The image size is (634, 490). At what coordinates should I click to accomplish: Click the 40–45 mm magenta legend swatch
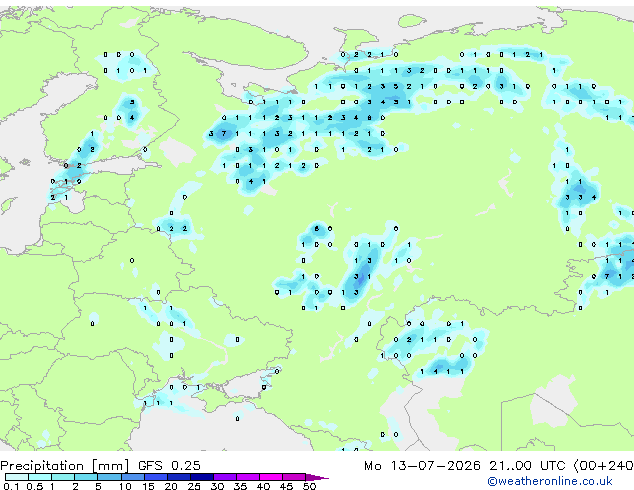(271, 477)
